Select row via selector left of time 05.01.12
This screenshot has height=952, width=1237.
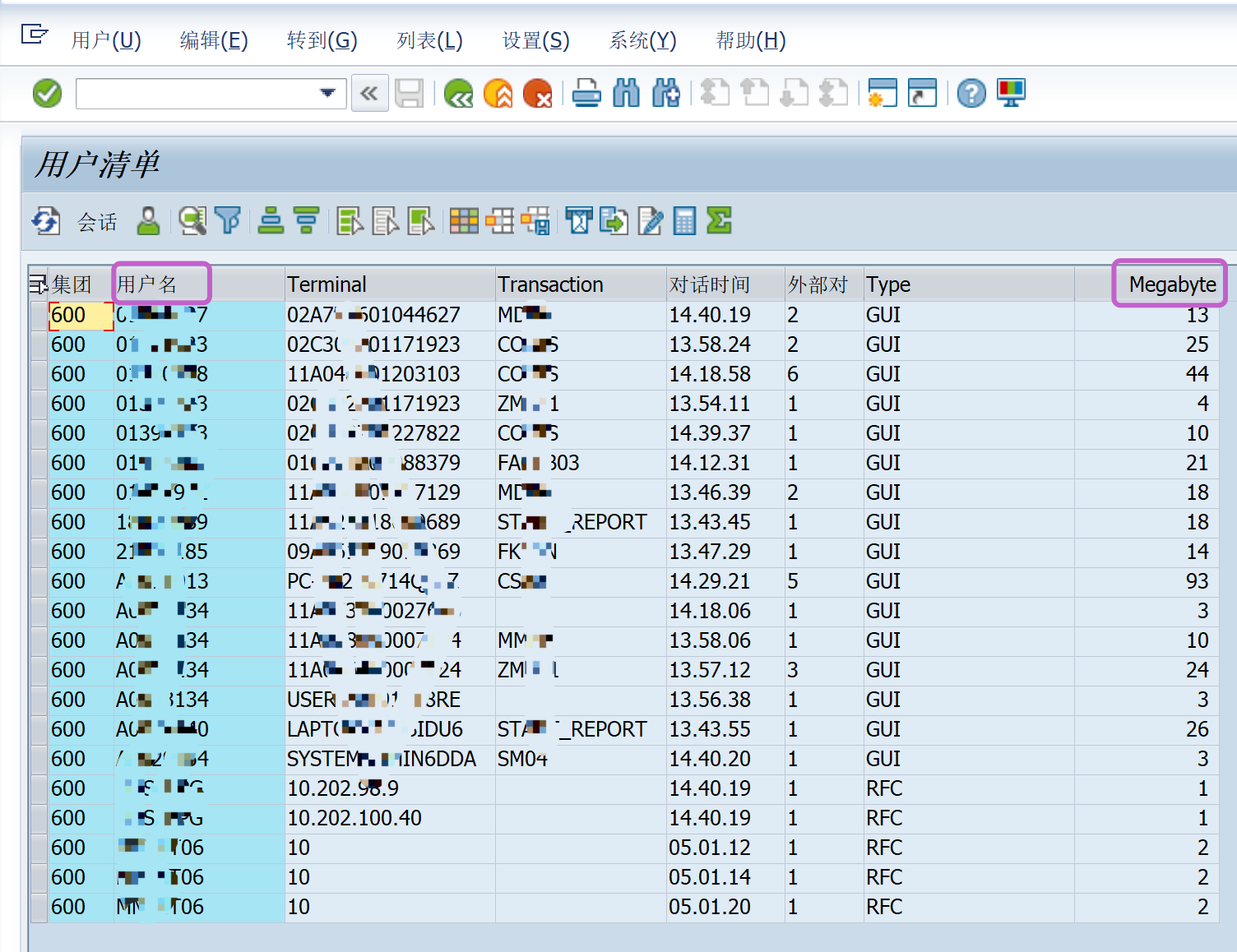pyautogui.click(x=39, y=848)
